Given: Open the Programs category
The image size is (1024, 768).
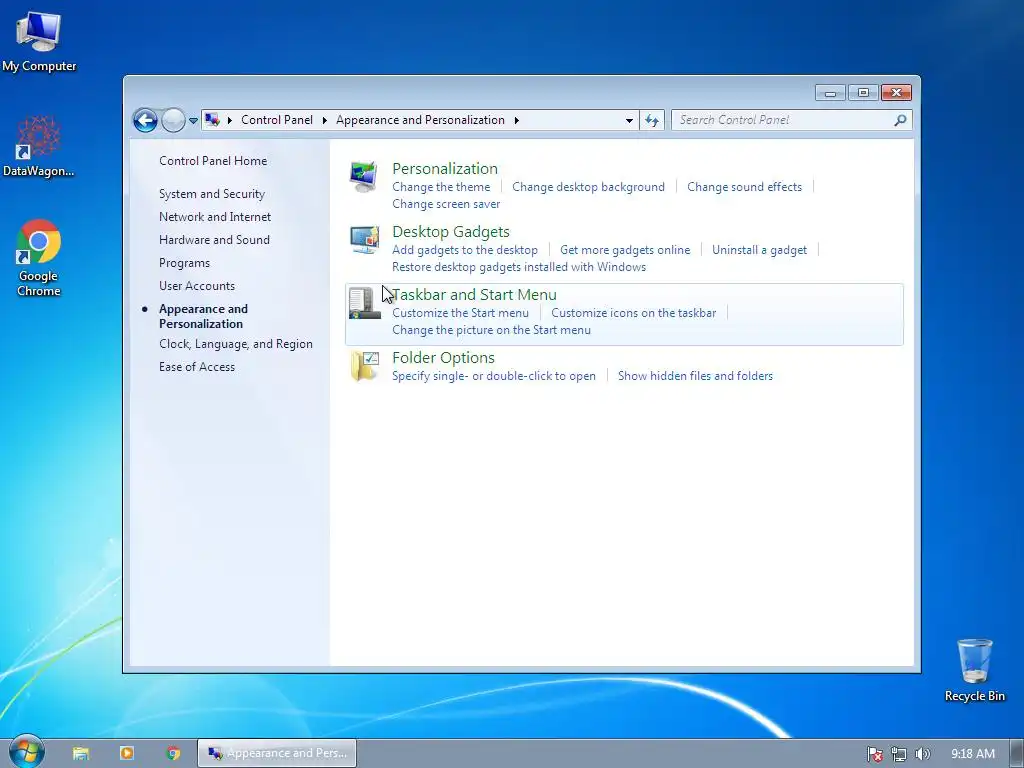Looking at the screenshot, I should 185,263.
